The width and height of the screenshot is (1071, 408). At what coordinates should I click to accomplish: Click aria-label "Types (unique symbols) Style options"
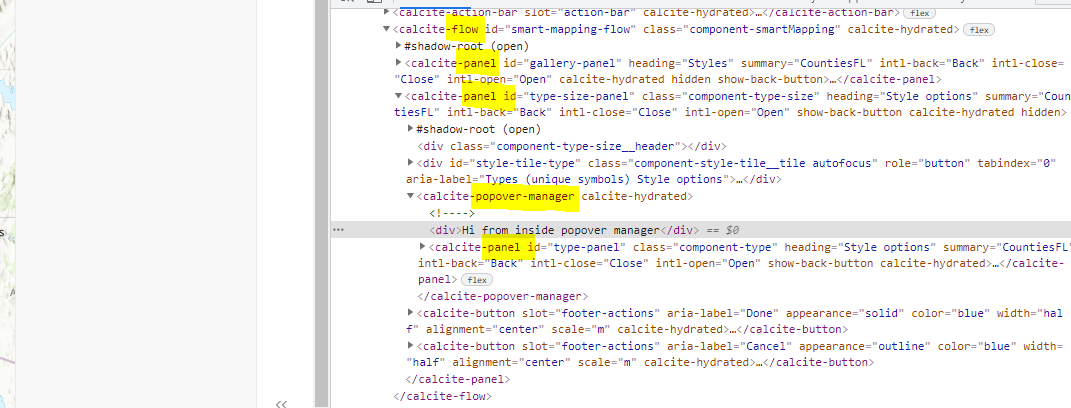pyautogui.click(x=602, y=180)
